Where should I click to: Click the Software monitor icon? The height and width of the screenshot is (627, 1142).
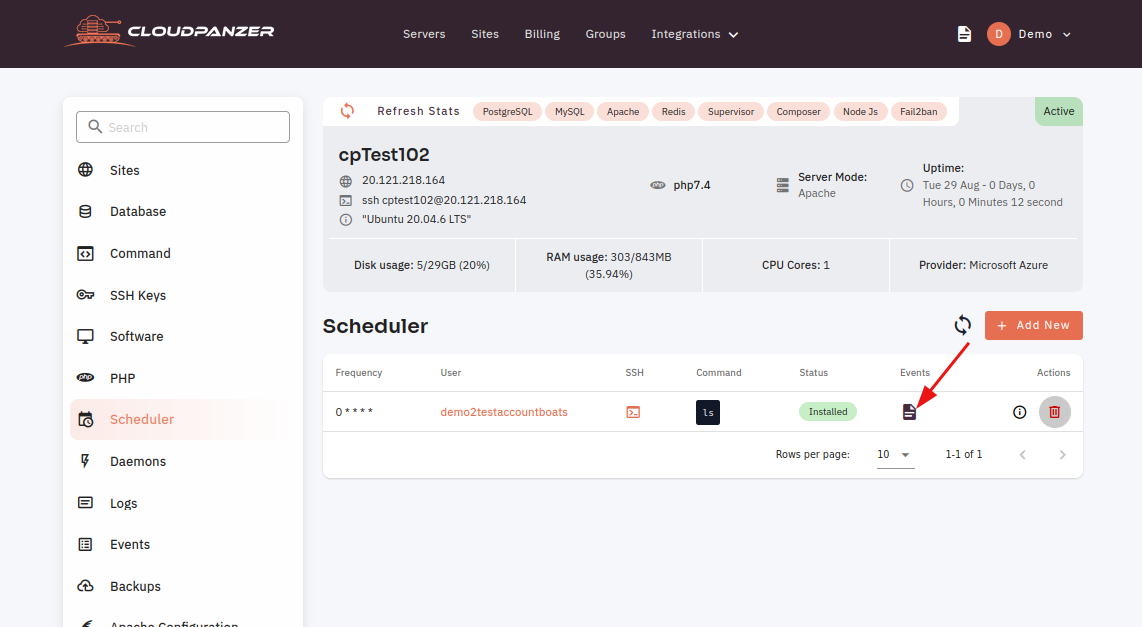coord(85,336)
